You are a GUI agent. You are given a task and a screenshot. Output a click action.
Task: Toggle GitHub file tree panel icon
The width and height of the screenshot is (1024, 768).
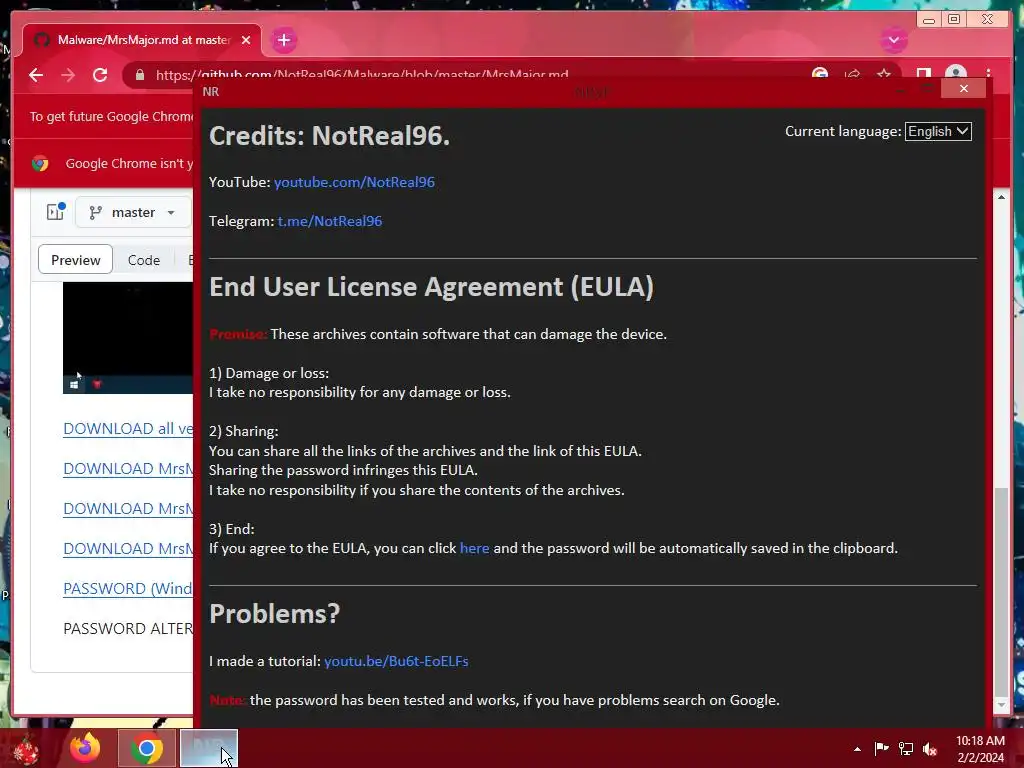click(x=56, y=212)
